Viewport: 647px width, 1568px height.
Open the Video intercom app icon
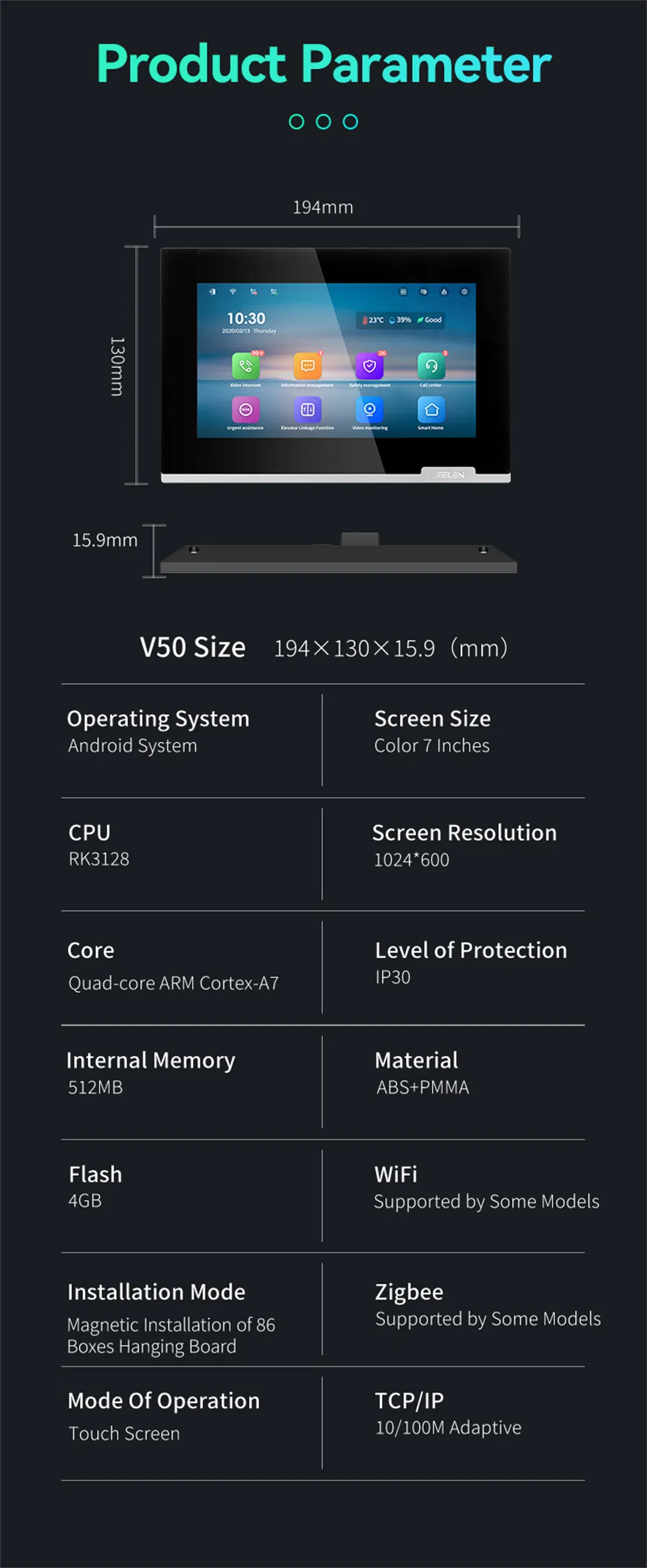245,366
